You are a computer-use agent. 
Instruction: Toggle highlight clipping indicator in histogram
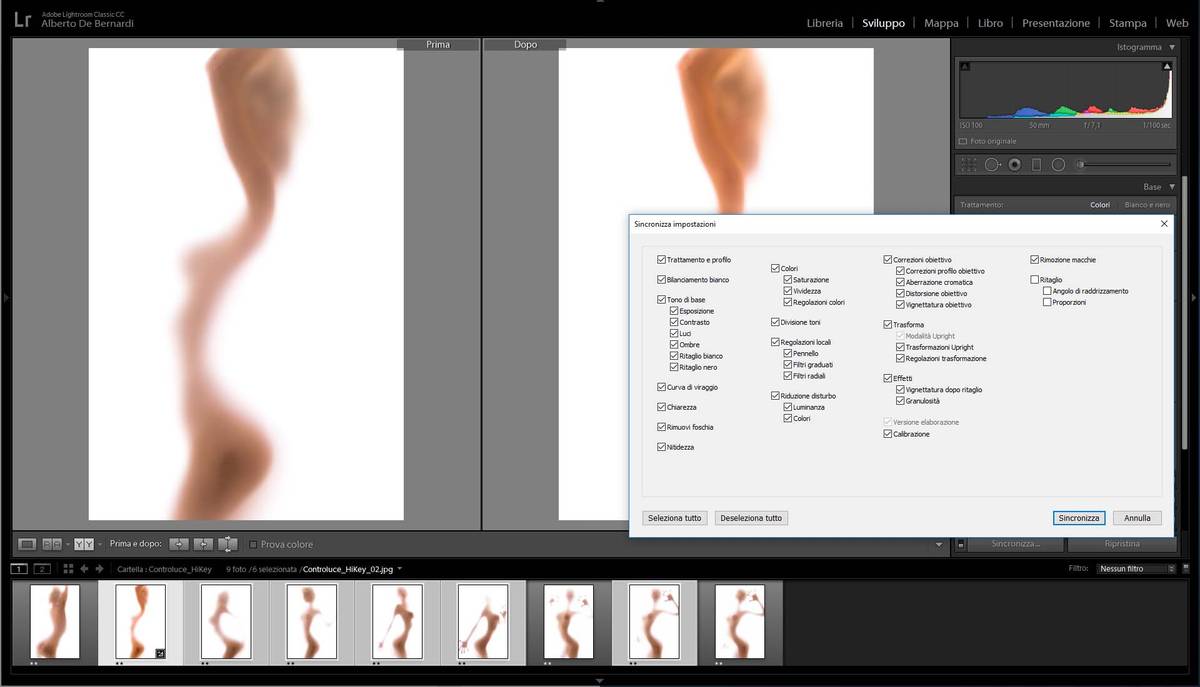click(x=1167, y=67)
